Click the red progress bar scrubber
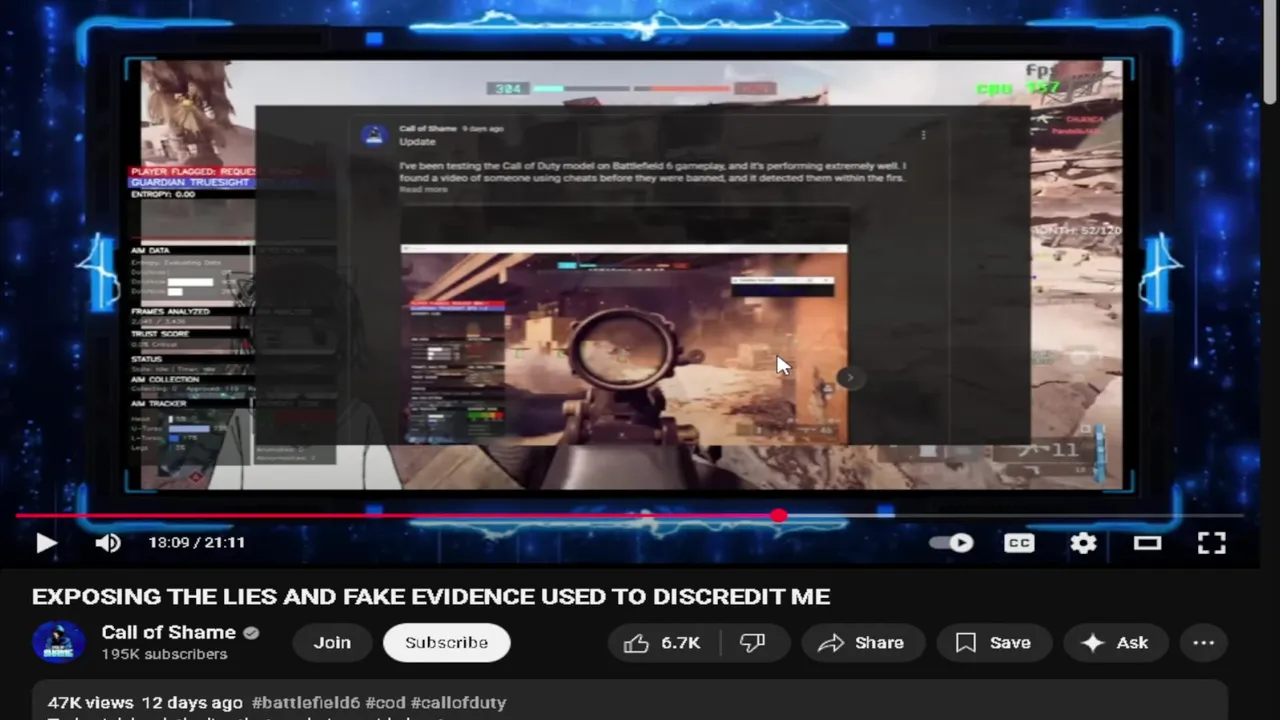This screenshot has height=720, width=1280. tap(778, 516)
